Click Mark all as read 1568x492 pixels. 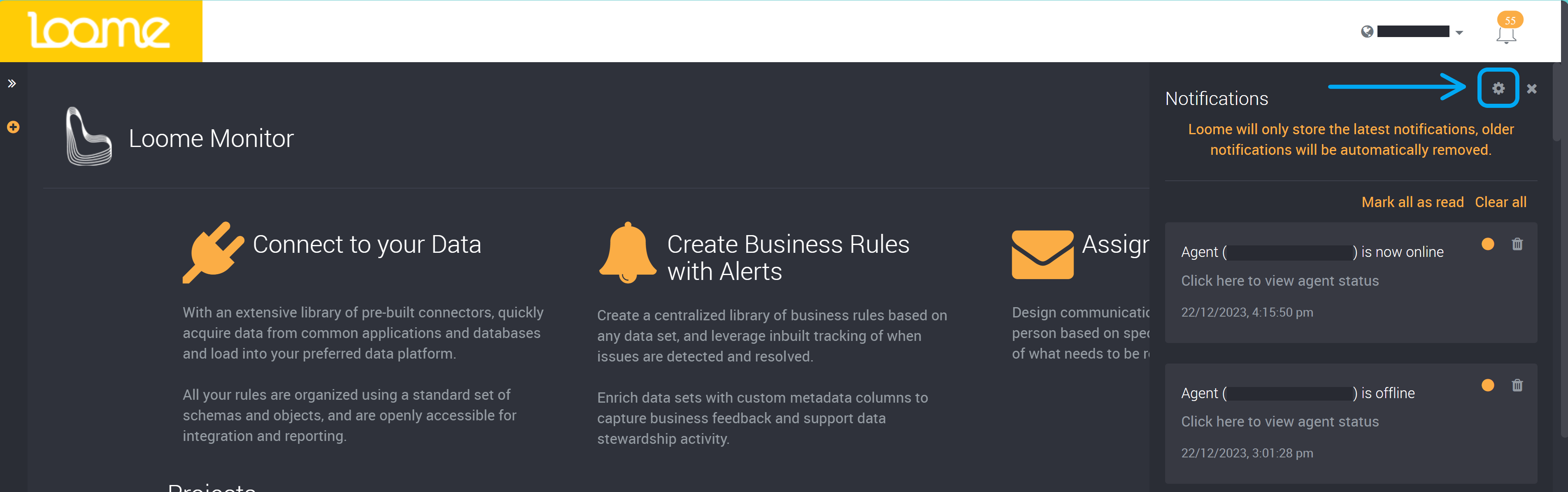tap(1412, 202)
